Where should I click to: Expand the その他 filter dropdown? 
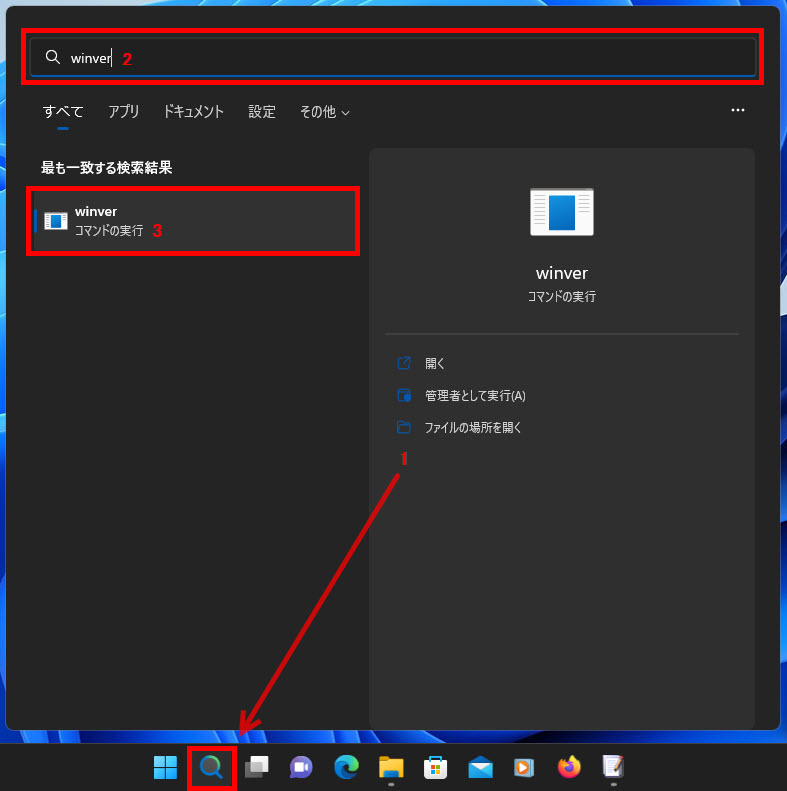point(324,112)
